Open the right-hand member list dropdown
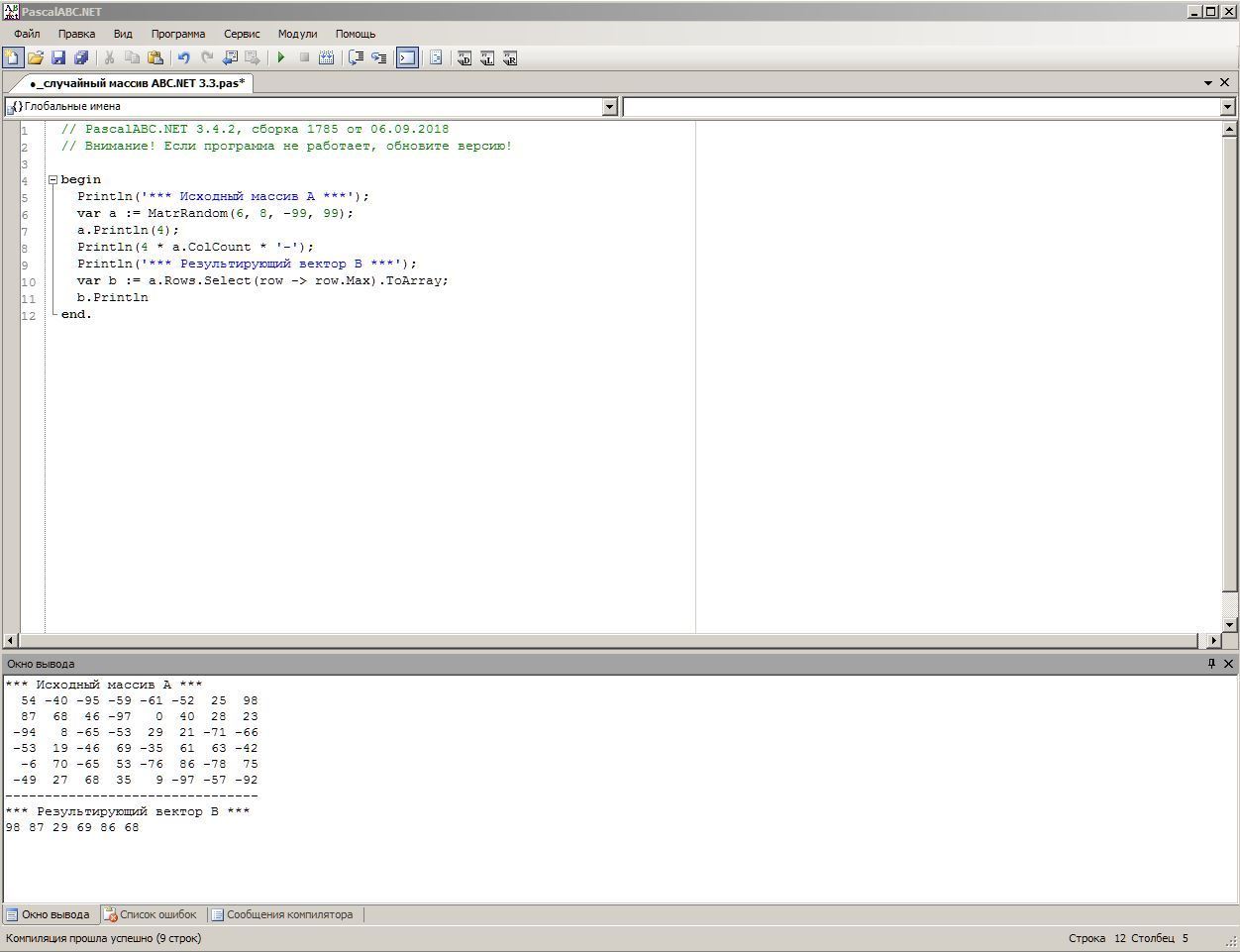1240x952 pixels. (1227, 107)
